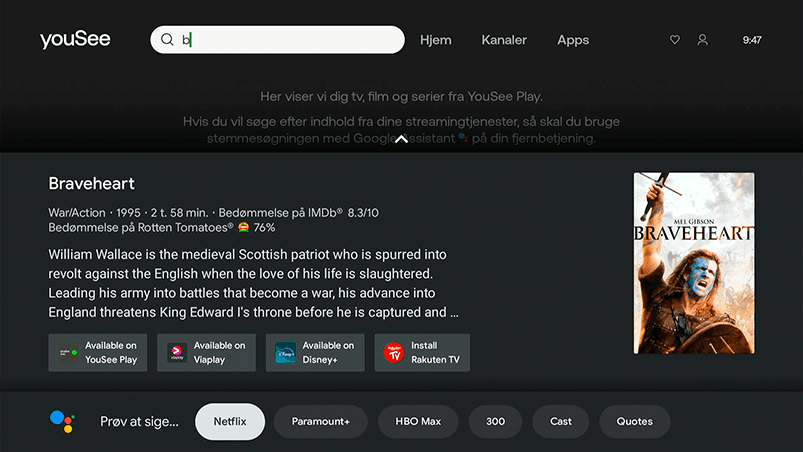Open the Hjem menu
This screenshot has height=452, width=803.
pos(436,40)
